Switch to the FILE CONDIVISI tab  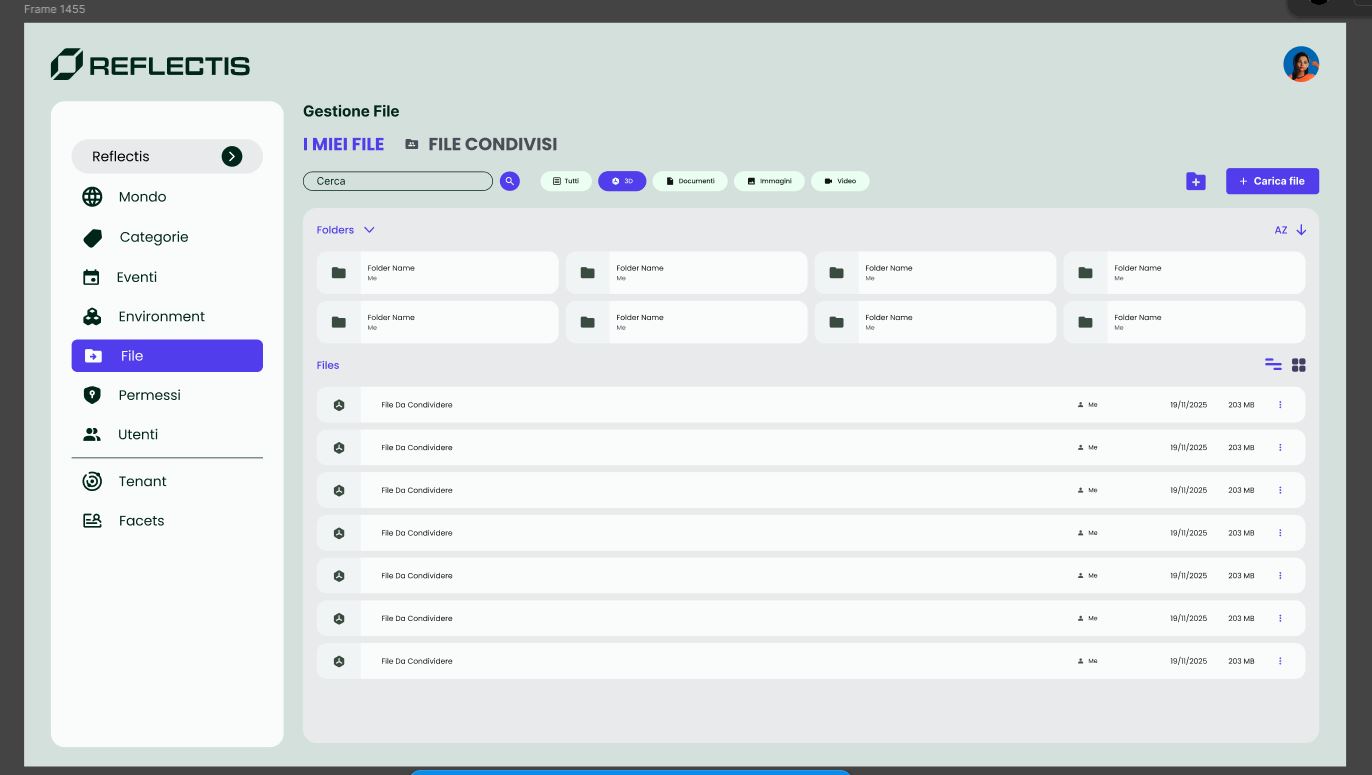click(481, 144)
